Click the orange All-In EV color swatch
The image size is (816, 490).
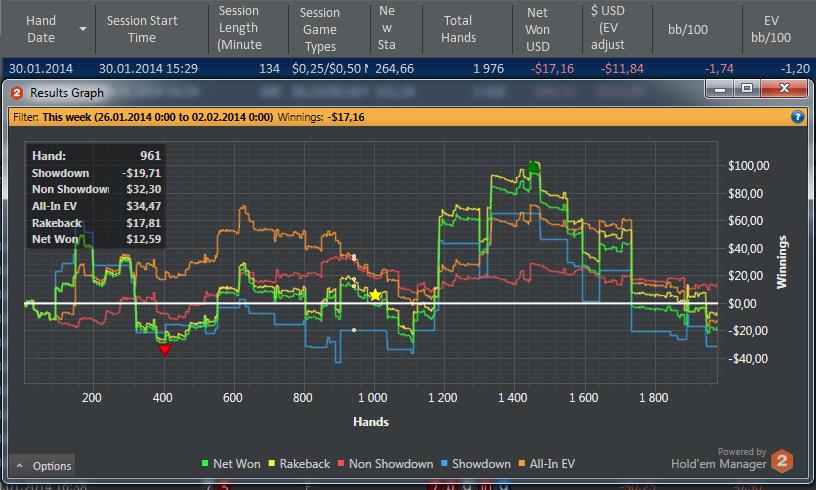tap(521, 463)
